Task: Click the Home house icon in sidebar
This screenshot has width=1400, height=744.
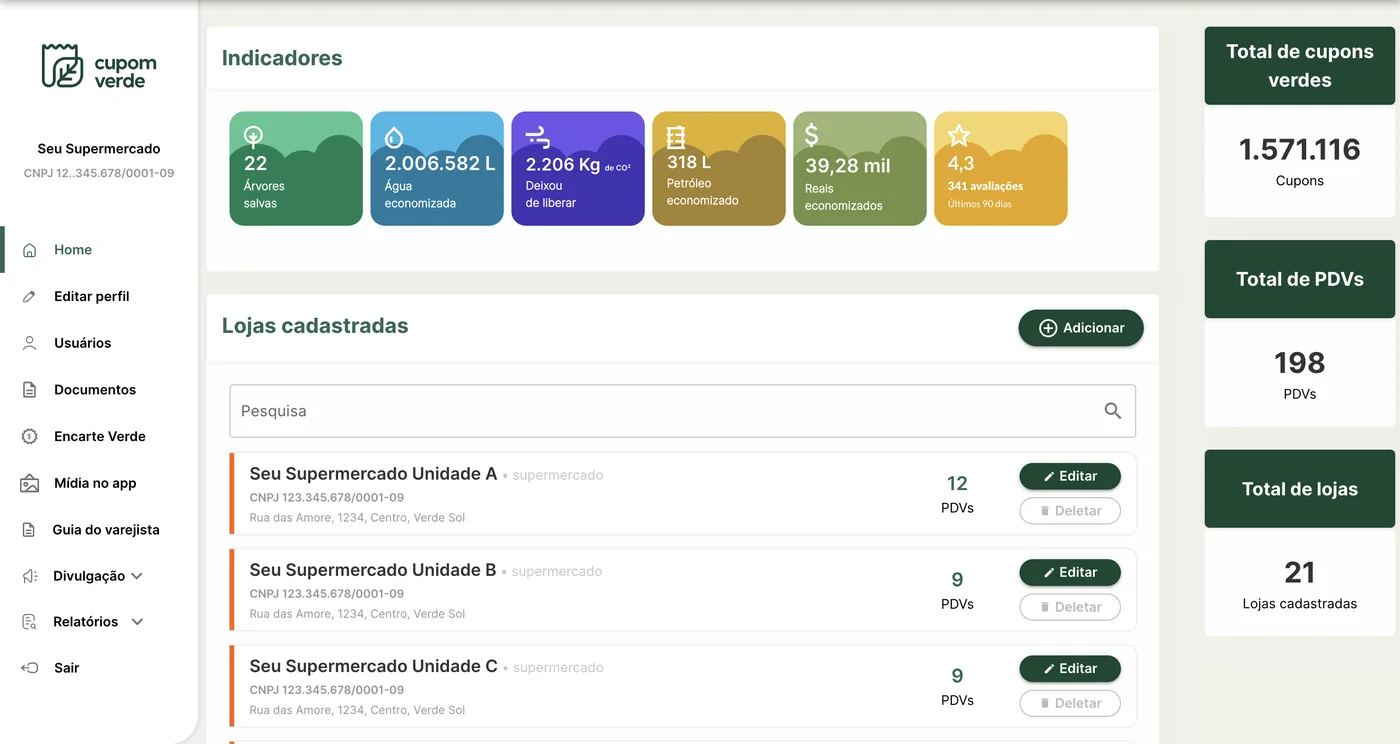Action: click(30, 250)
